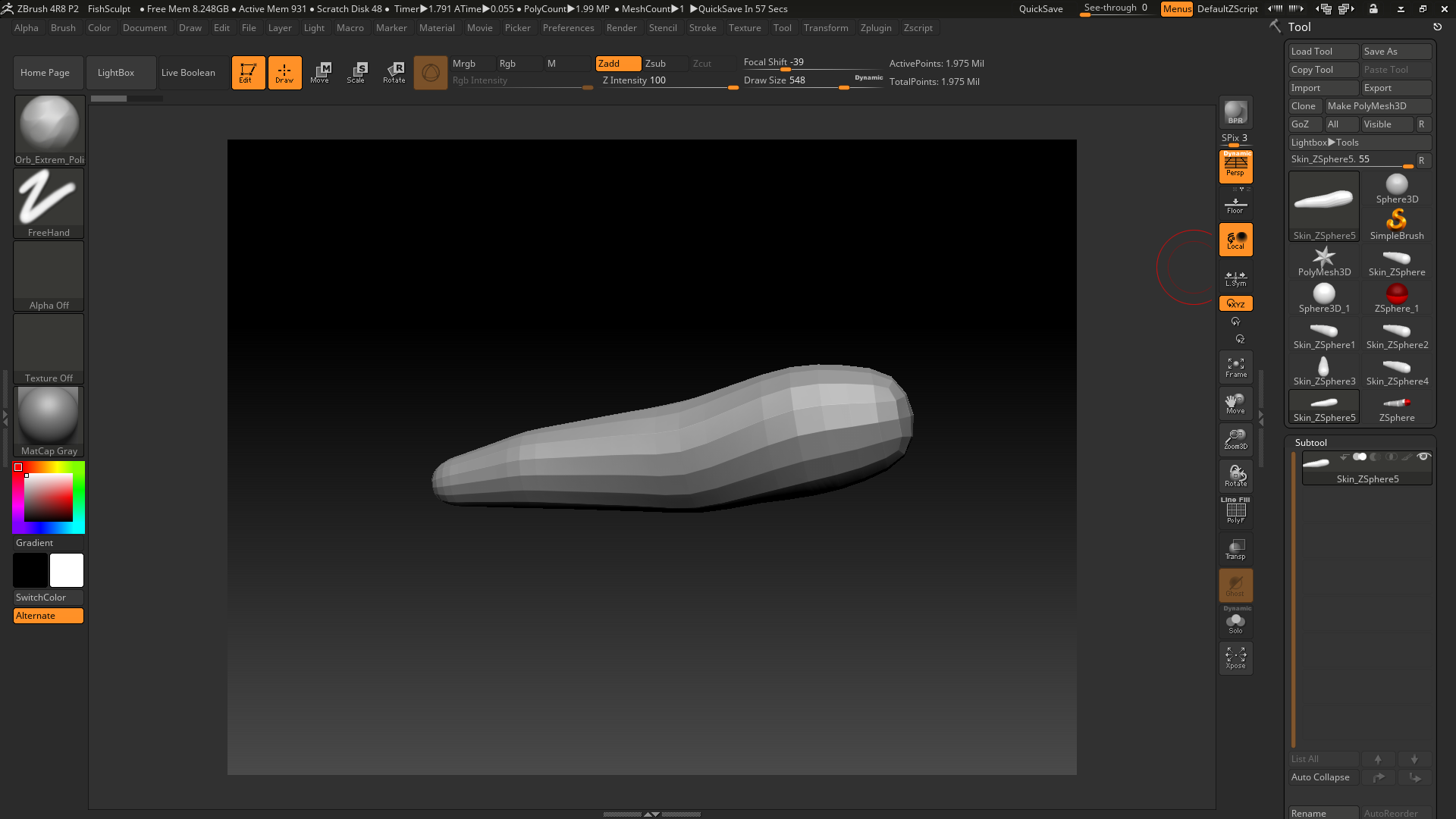Image resolution: width=1456 pixels, height=819 pixels.
Task: Select the SimpleBrush tool
Action: coord(1397,225)
